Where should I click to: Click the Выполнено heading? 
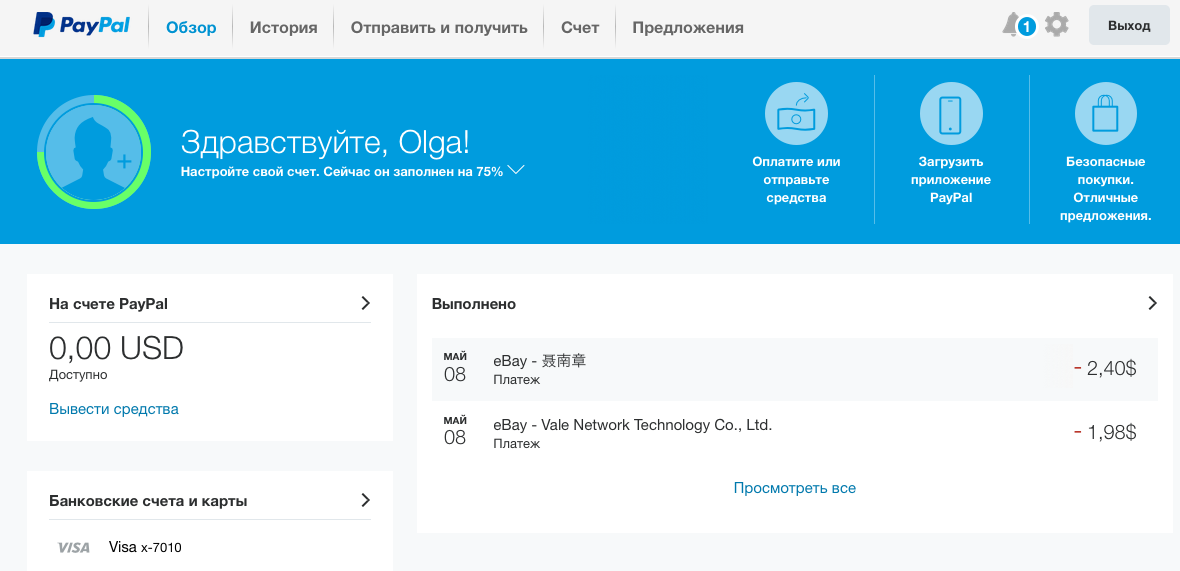pos(474,304)
